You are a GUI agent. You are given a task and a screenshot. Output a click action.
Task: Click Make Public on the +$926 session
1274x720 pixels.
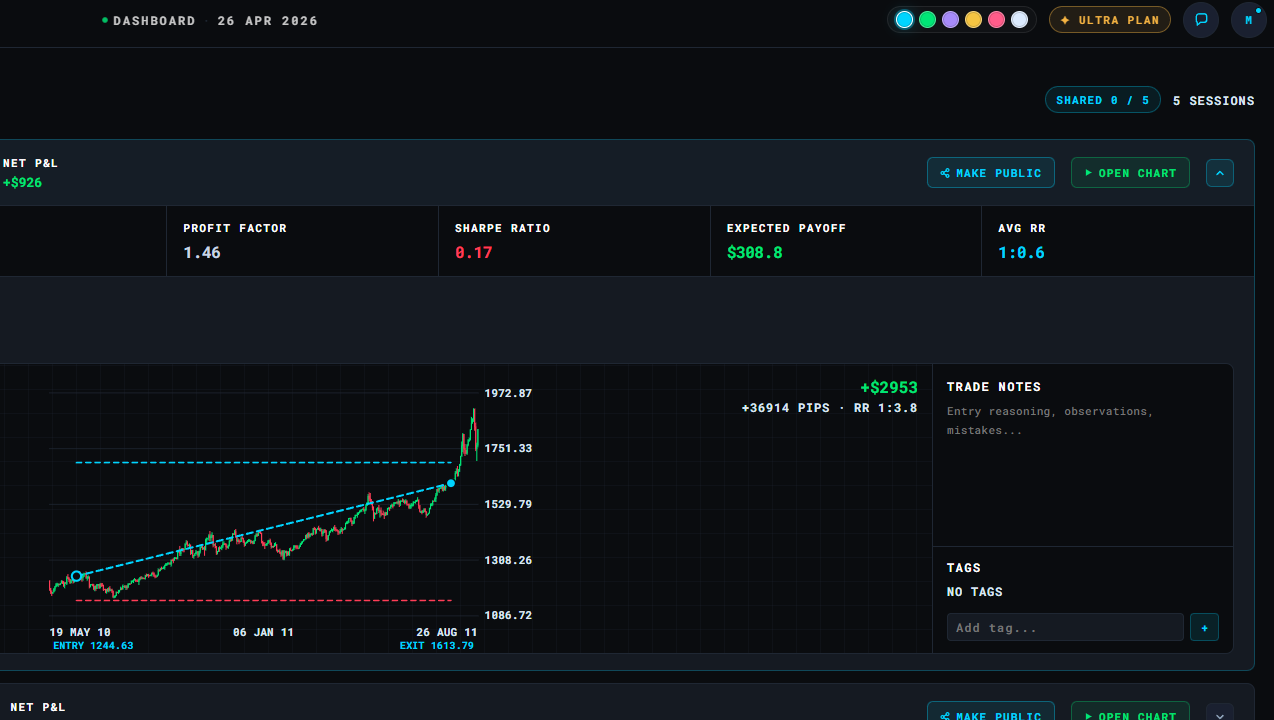[990, 173]
